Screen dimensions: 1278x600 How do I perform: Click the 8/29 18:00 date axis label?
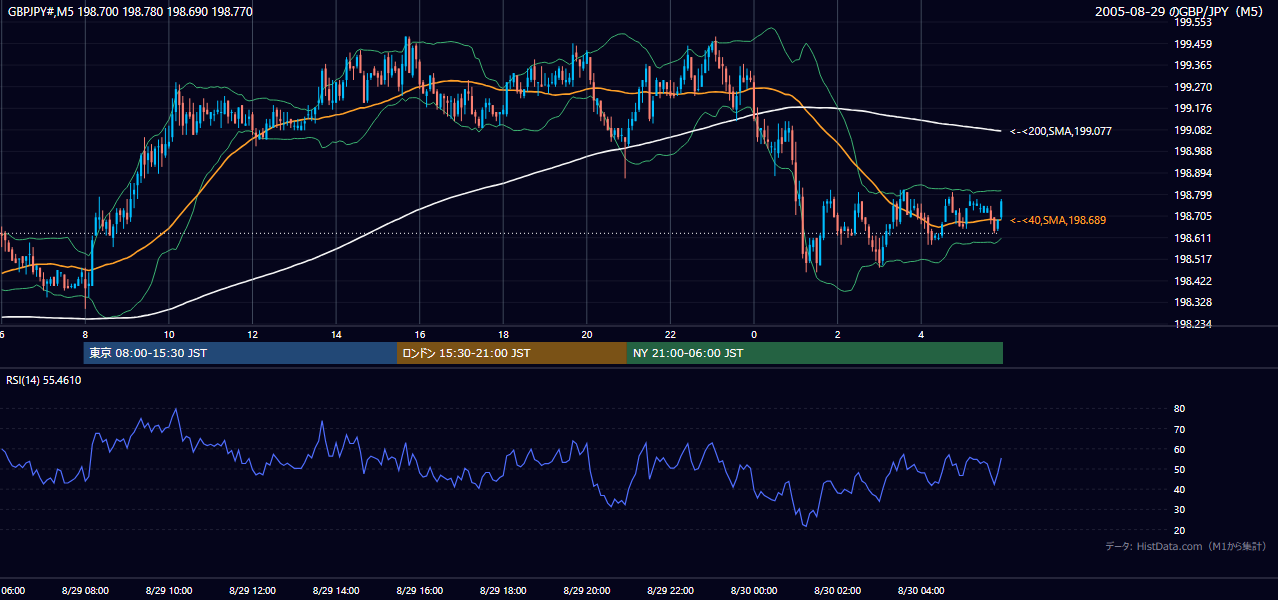(503, 591)
